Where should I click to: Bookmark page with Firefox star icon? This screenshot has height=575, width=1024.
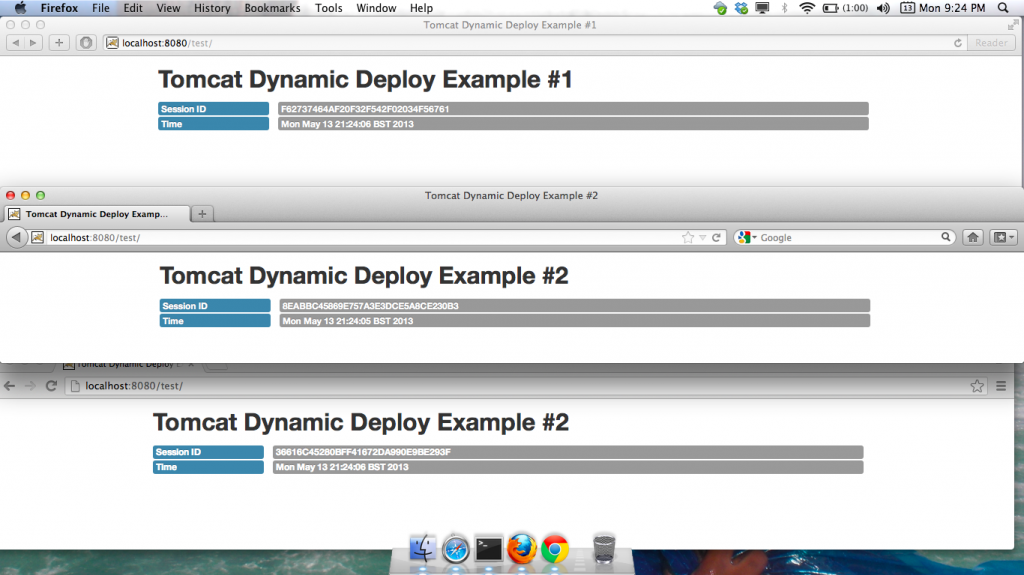687,238
